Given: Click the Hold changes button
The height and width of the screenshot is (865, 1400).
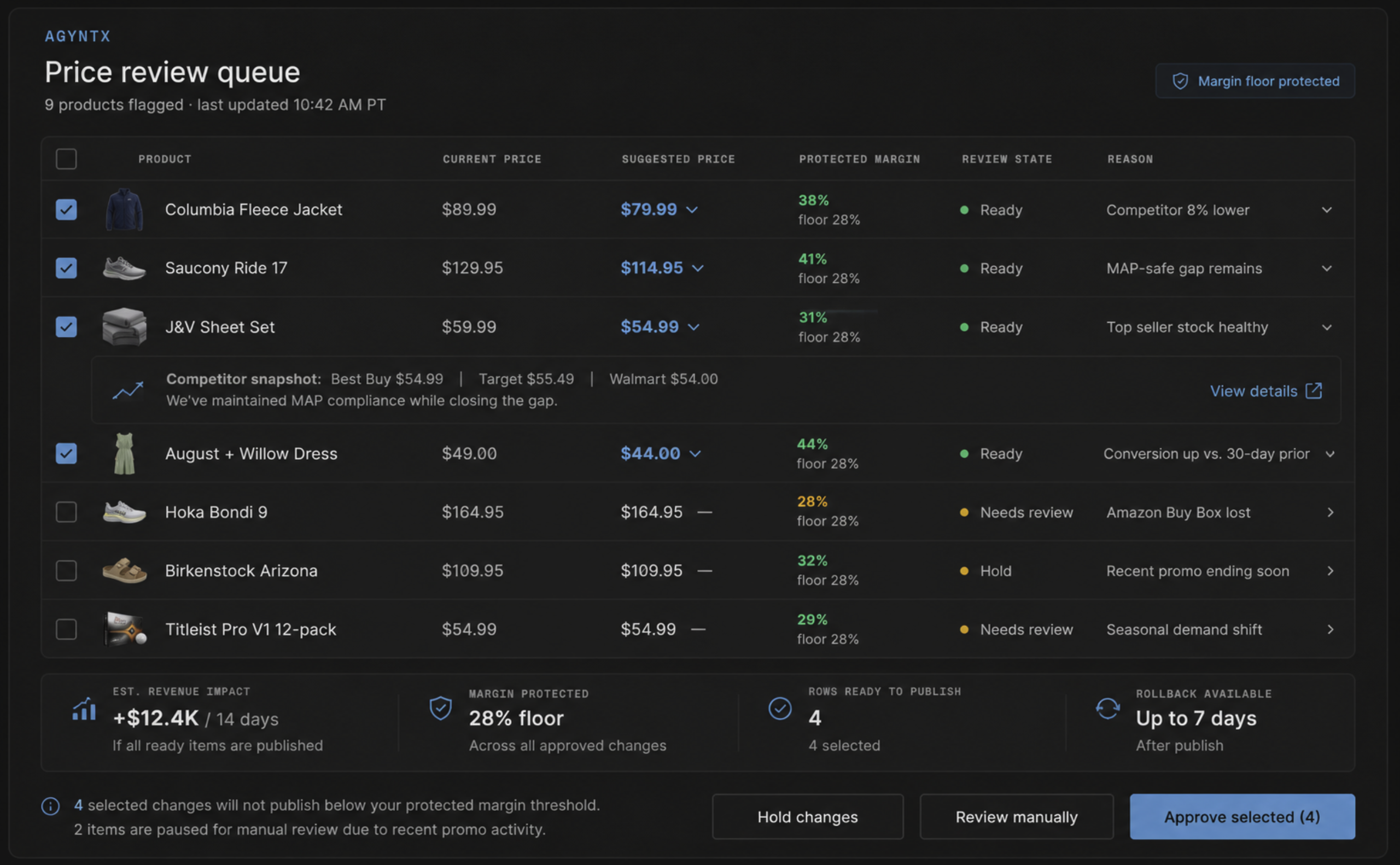Looking at the screenshot, I should (x=808, y=817).
